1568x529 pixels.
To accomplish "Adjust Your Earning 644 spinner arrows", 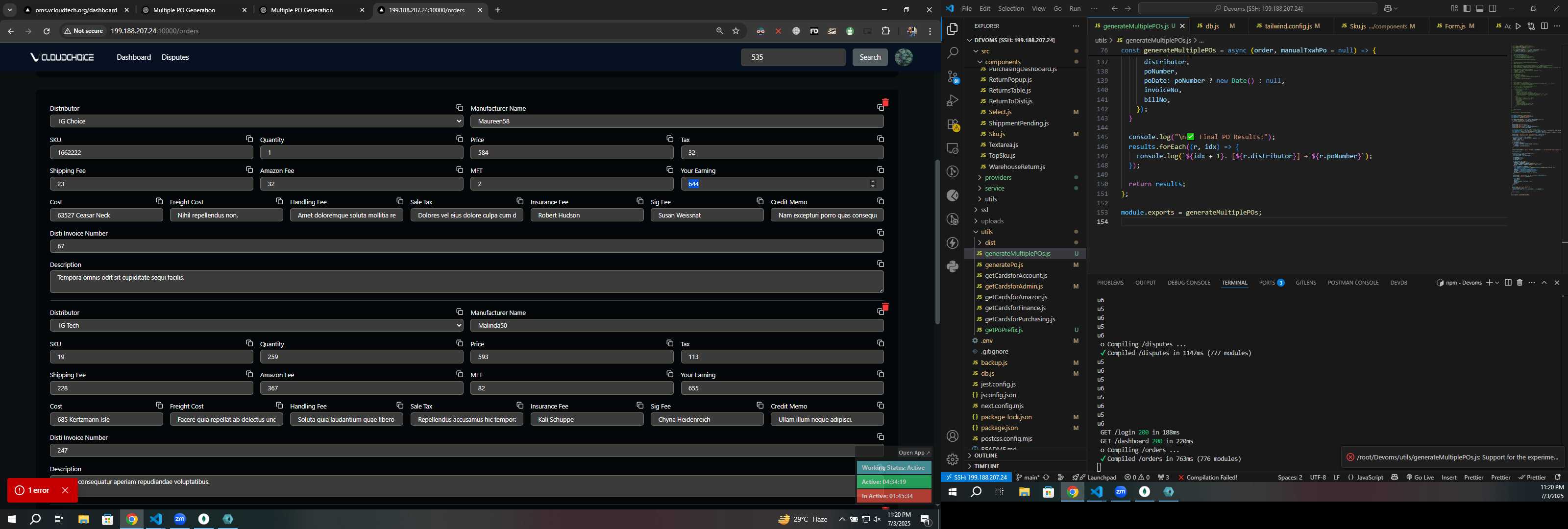I will pyautogui.click(x=873, y=184).
